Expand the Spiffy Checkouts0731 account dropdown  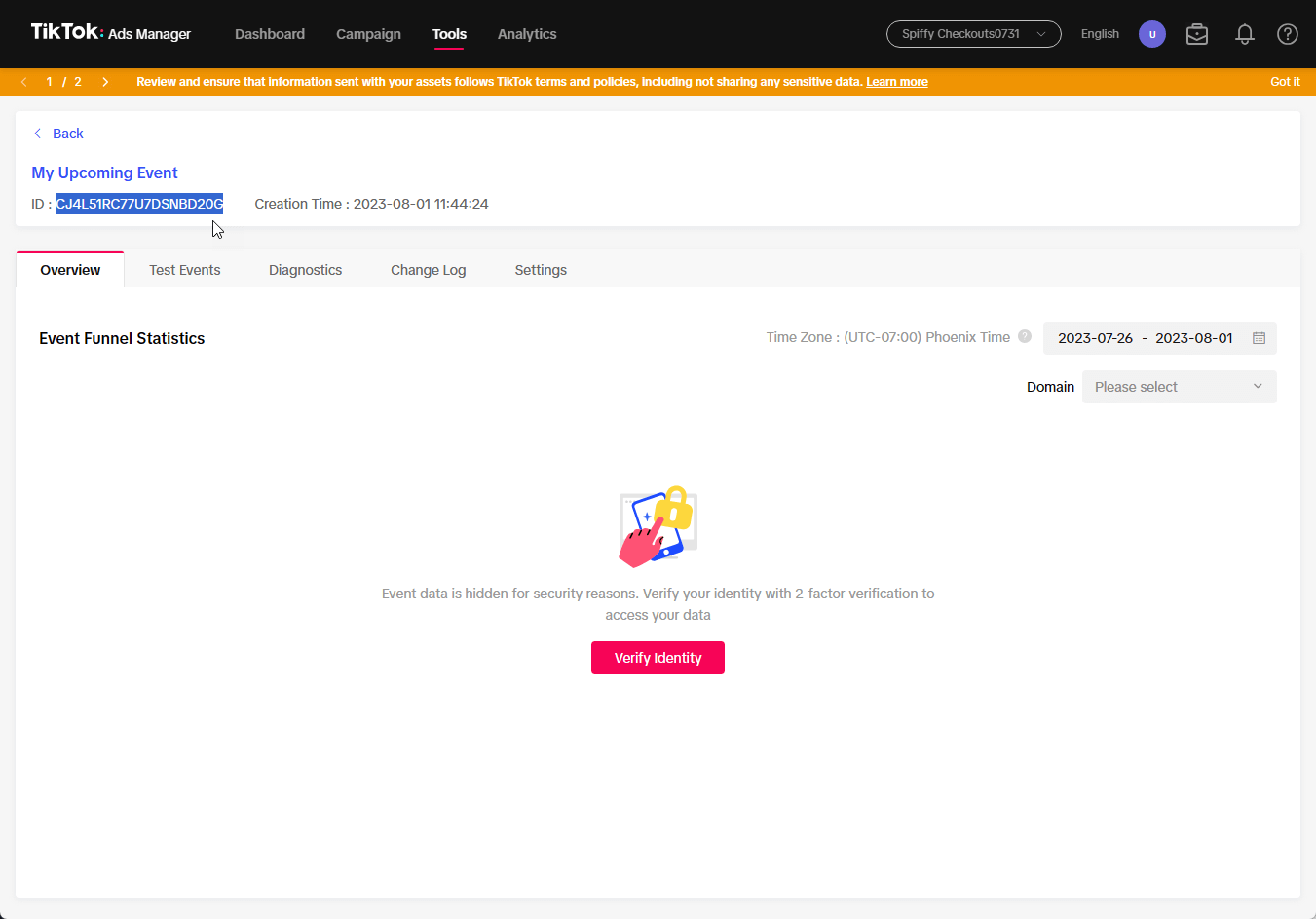[973, 34]
